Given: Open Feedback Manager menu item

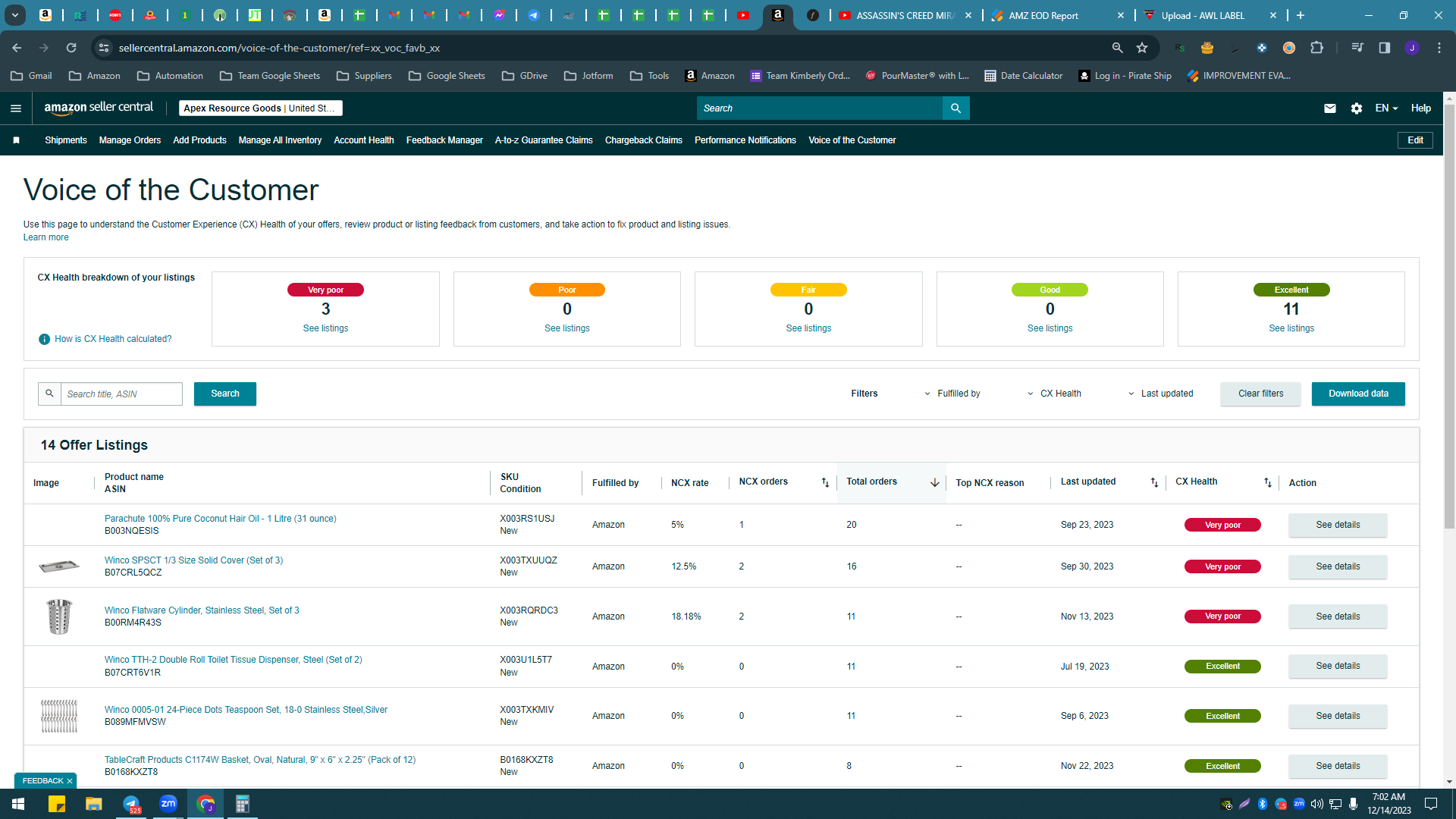Looking at the screenshot, I should pos(444,140).
